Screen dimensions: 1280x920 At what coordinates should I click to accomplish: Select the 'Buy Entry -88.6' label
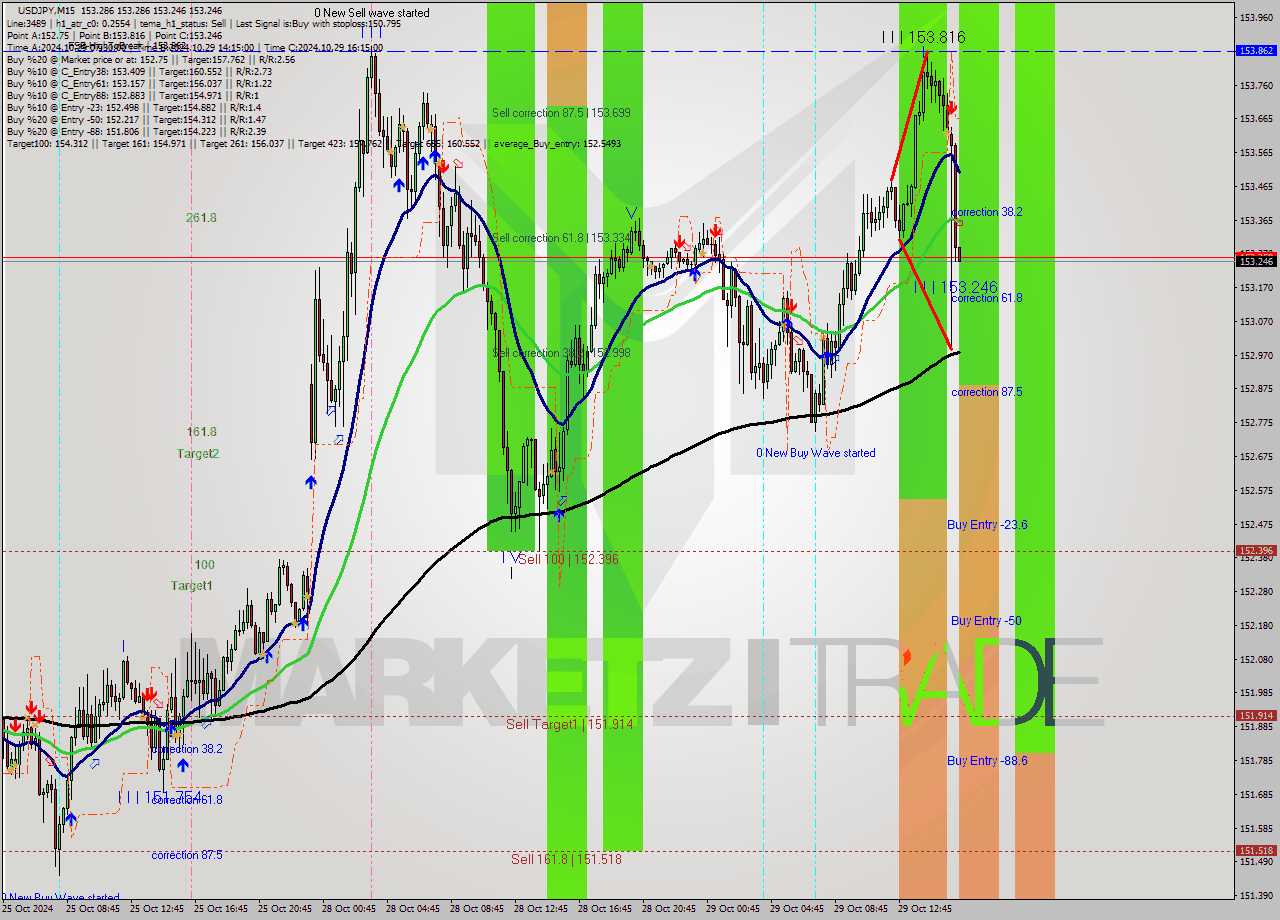tap(987, 761)
